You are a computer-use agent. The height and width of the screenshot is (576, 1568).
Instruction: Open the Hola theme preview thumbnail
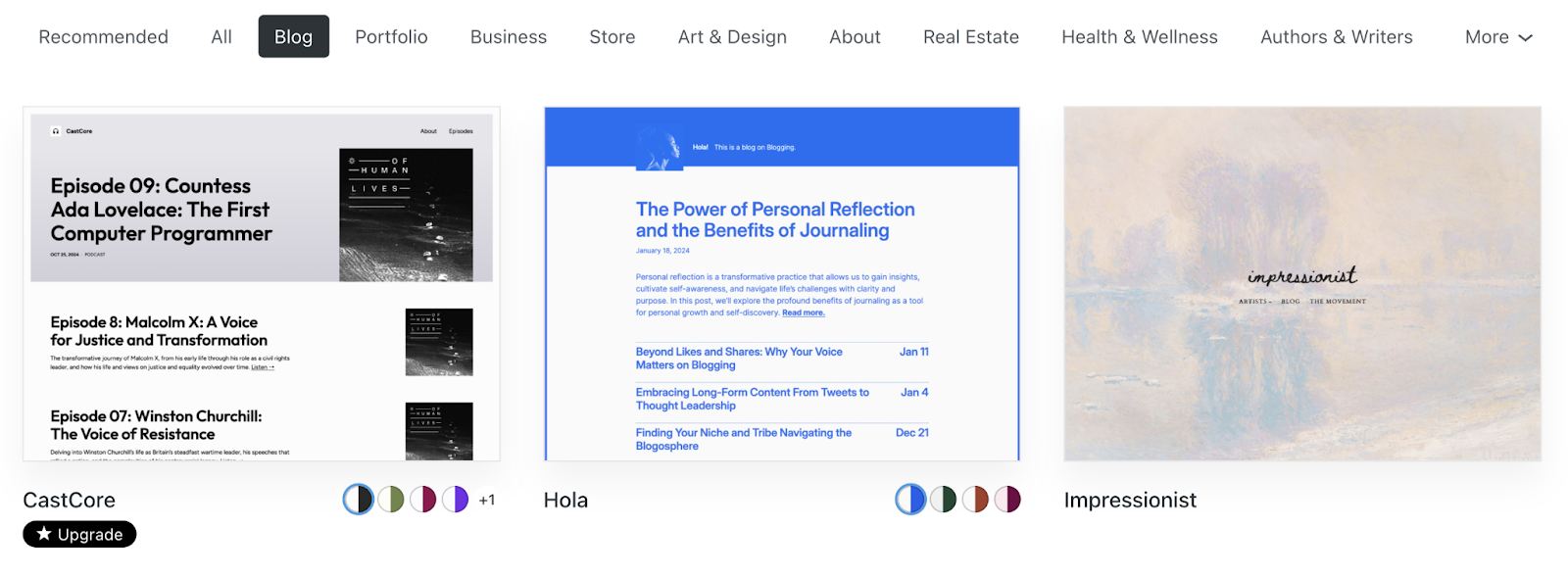pos(782,284)
